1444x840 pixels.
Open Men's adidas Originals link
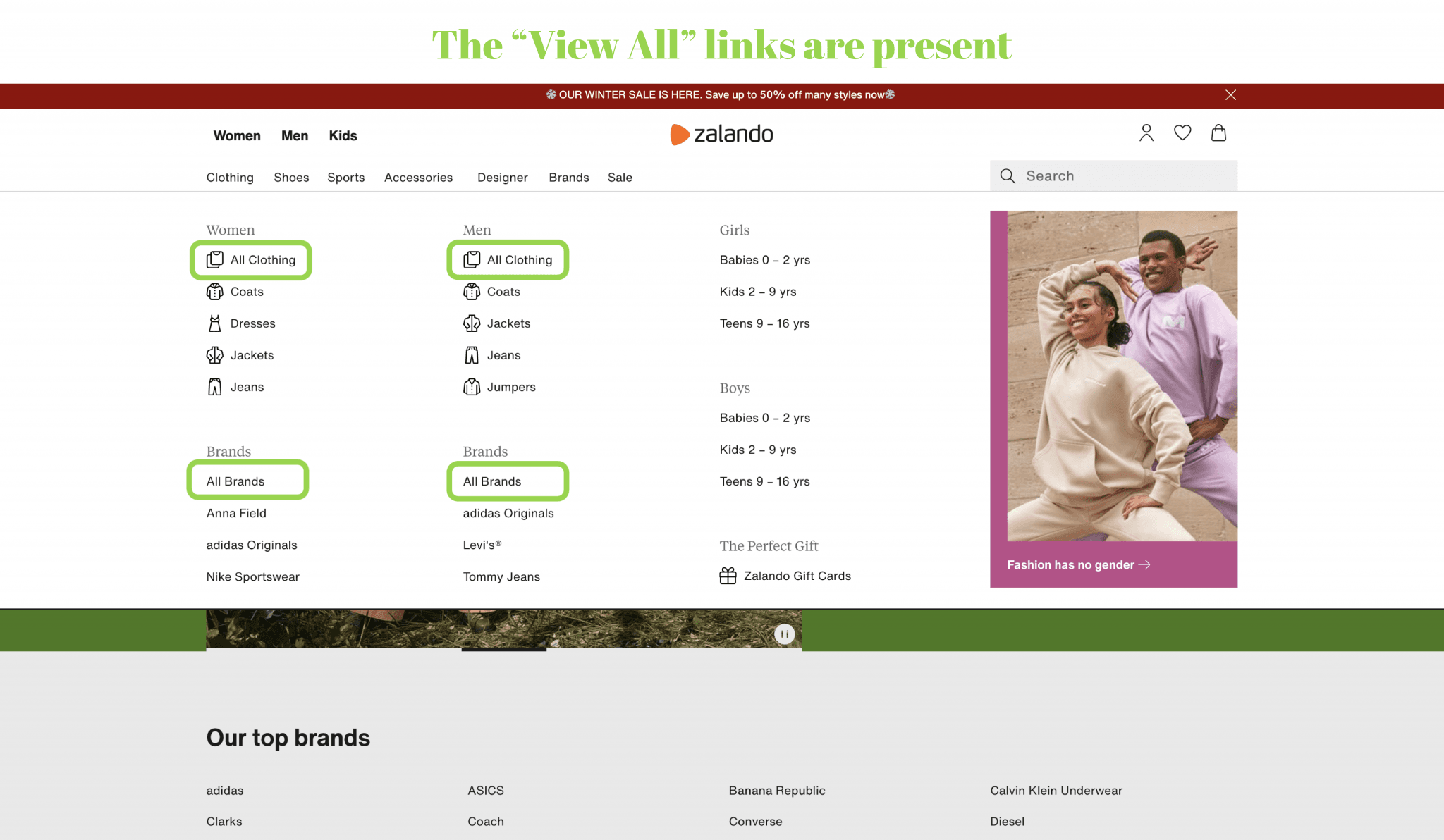tap(508, 513)
